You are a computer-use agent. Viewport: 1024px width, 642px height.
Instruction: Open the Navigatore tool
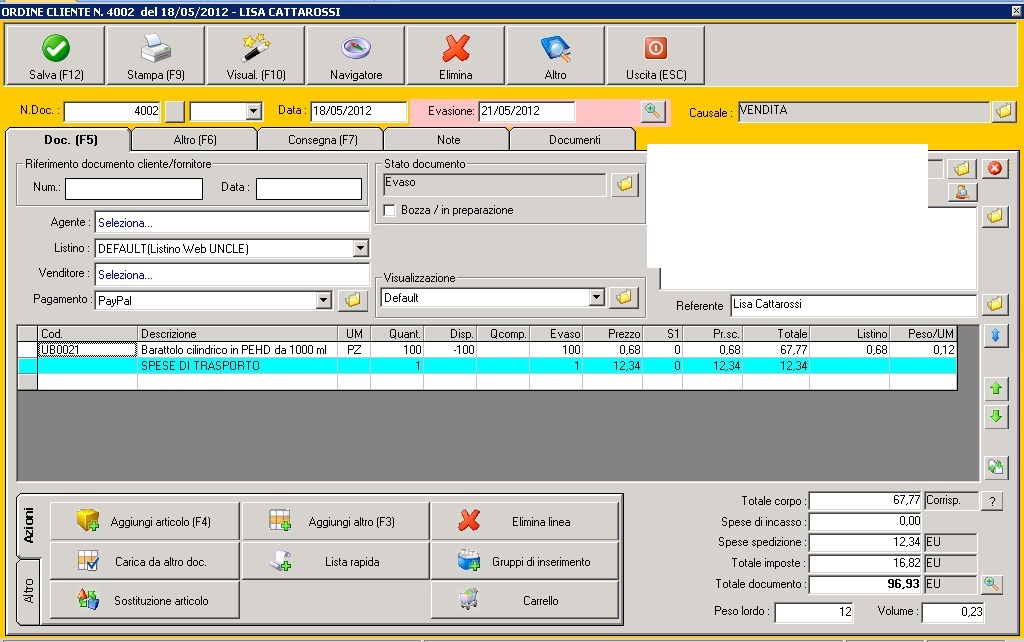[356, 56]
